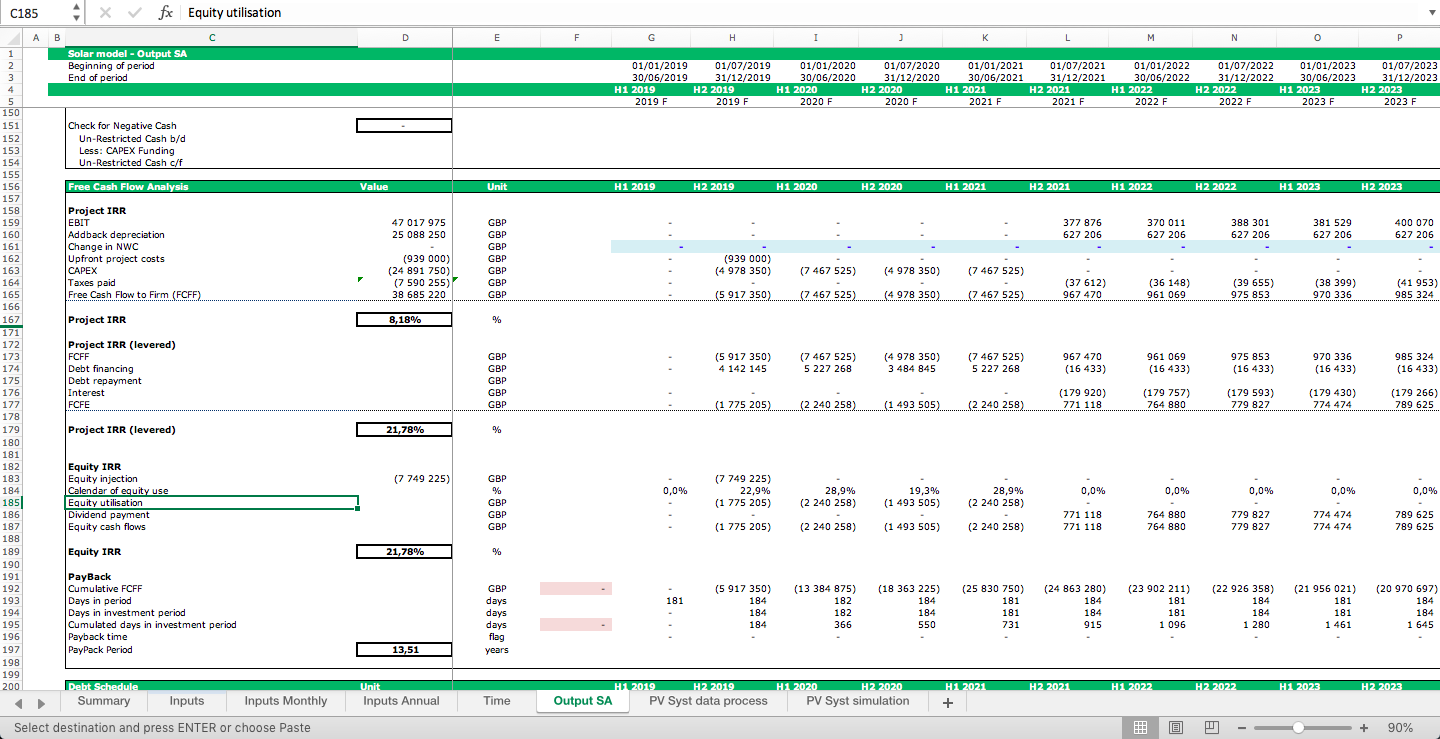Open the insert function fx button
1440x739 pixels.
(165, 13)
